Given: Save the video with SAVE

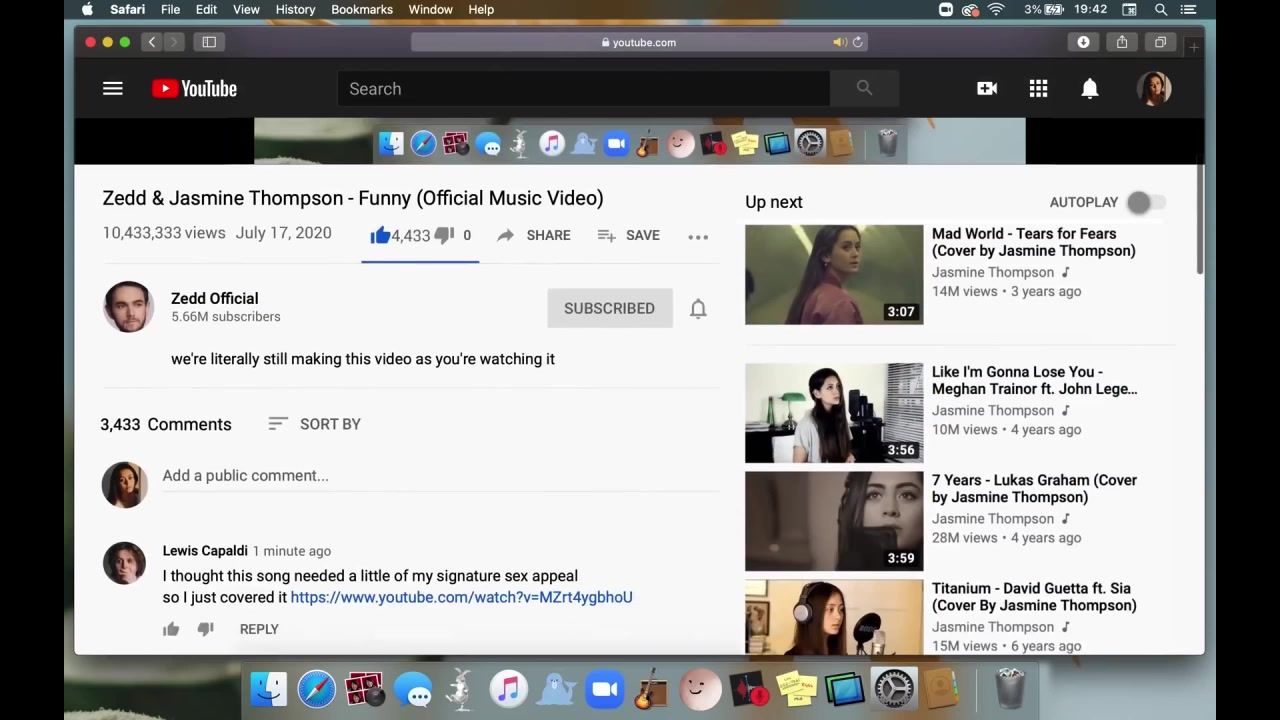Looking at the screenshot, I should click(629, 235).
